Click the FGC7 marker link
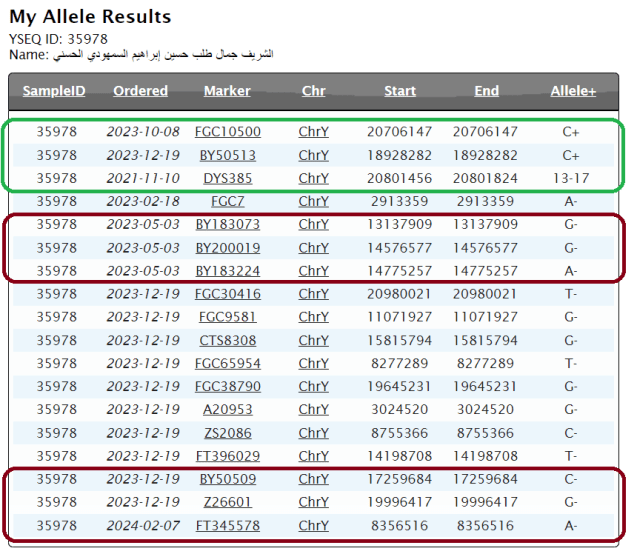The height and width of the screenshot is (554, 637). (x=227, y=201)
